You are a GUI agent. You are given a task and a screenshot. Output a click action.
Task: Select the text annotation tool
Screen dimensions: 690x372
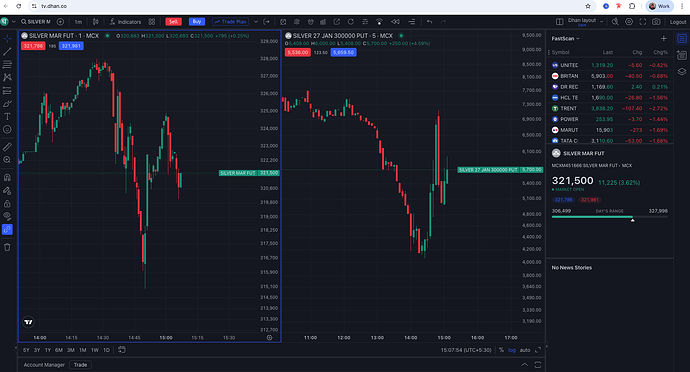tap(7, 117)
